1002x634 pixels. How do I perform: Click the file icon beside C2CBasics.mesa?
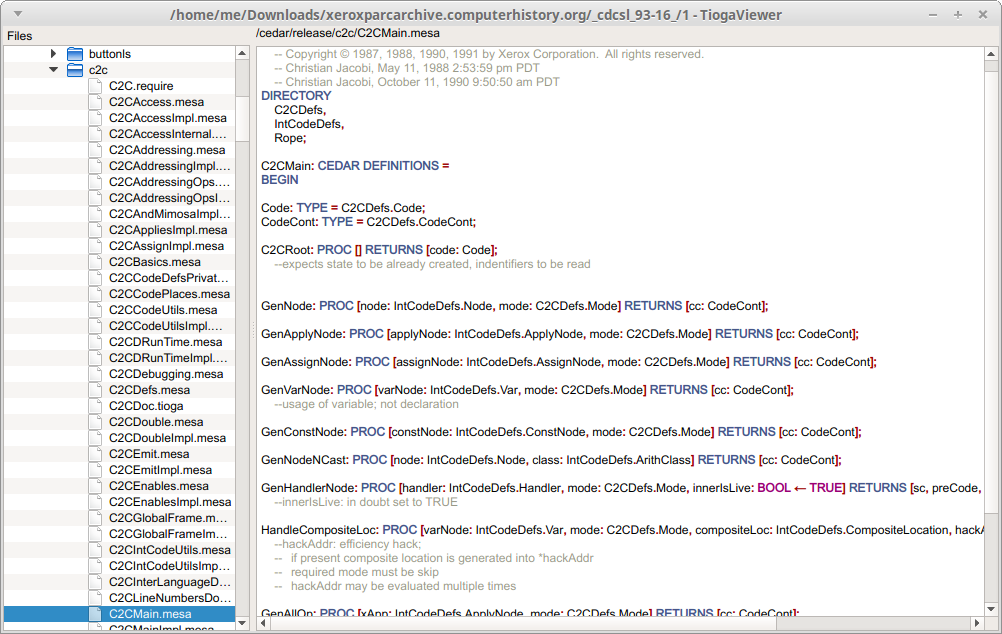coord(95,262)
